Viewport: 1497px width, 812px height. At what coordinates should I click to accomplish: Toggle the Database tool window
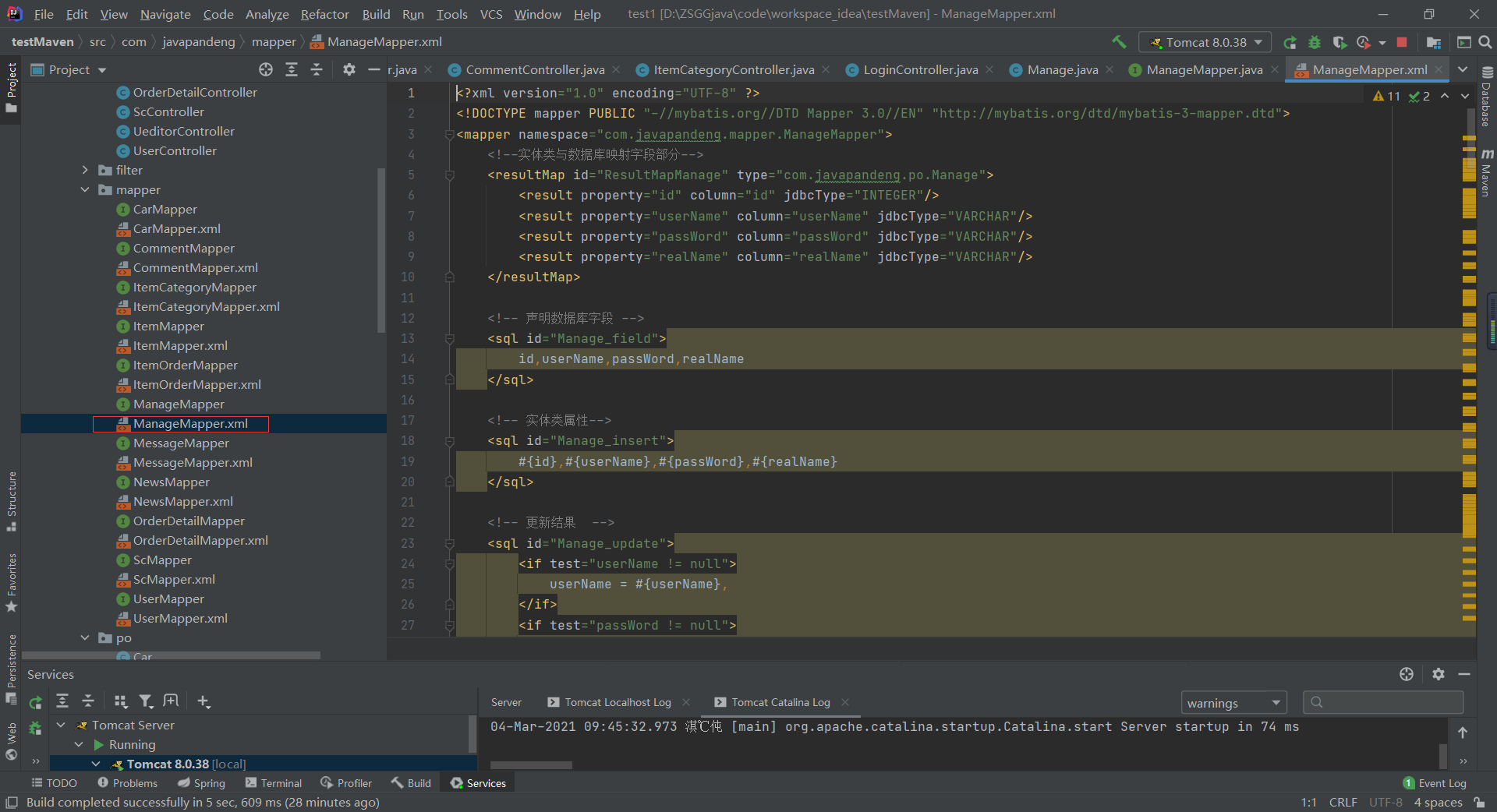[x=1486, y=97]
